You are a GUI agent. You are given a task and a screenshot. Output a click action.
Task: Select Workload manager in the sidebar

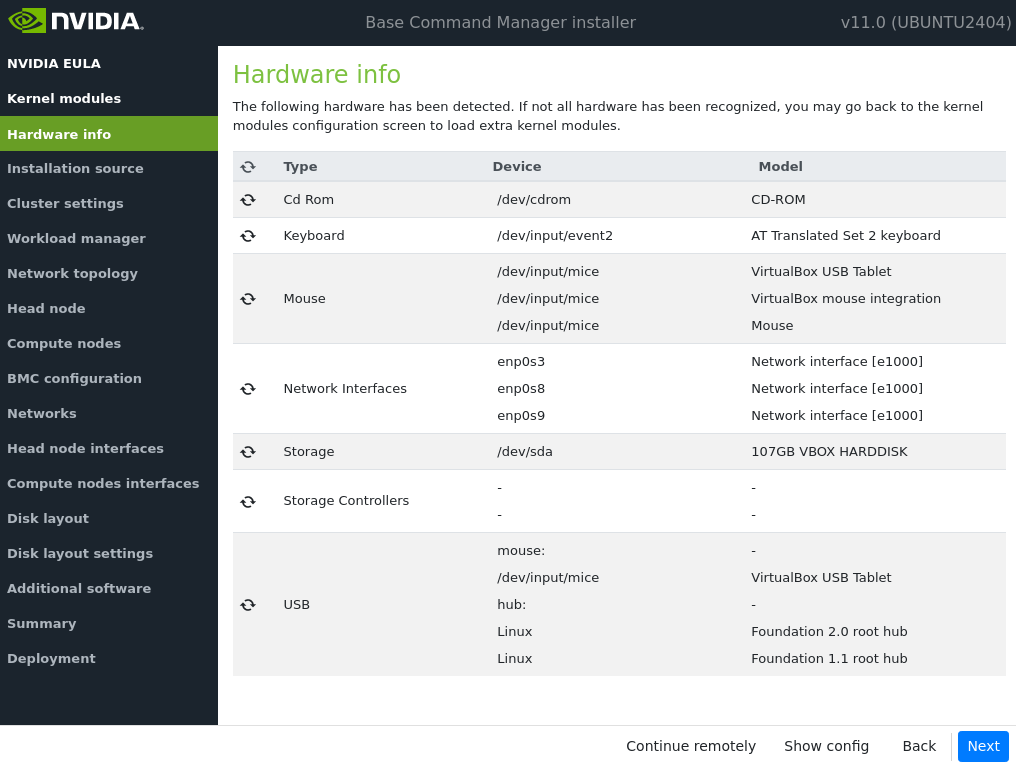point(109,238)
